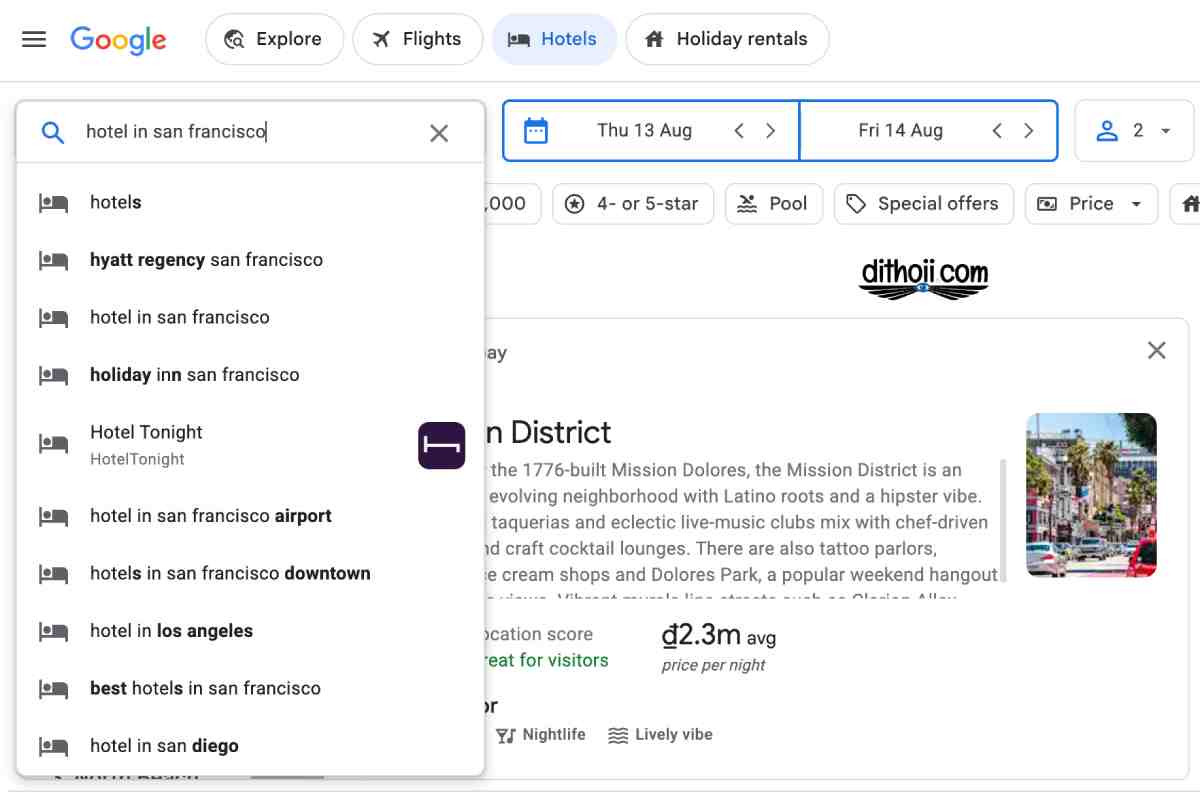Open the hamburger main menu
The width and height of the screenshot is (1200, 805).
pos(34,39)
